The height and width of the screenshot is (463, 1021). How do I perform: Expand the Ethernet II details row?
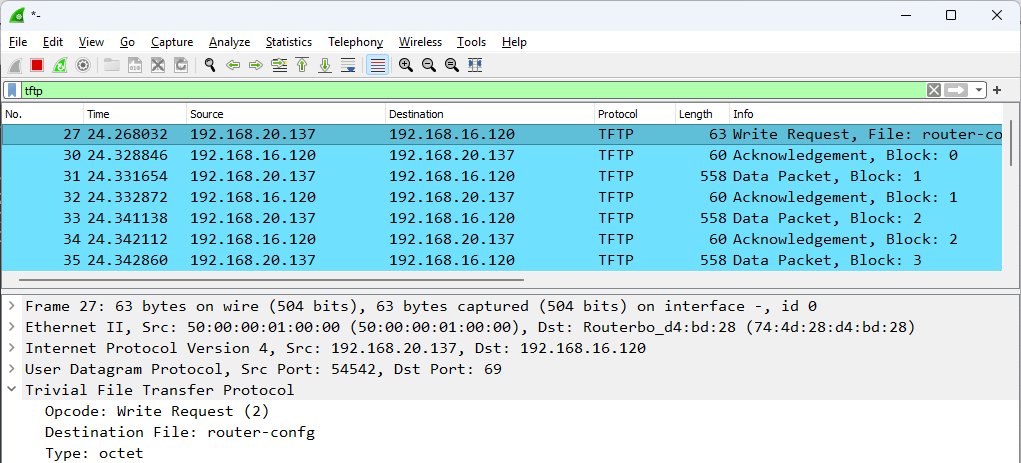click(12, 327)
